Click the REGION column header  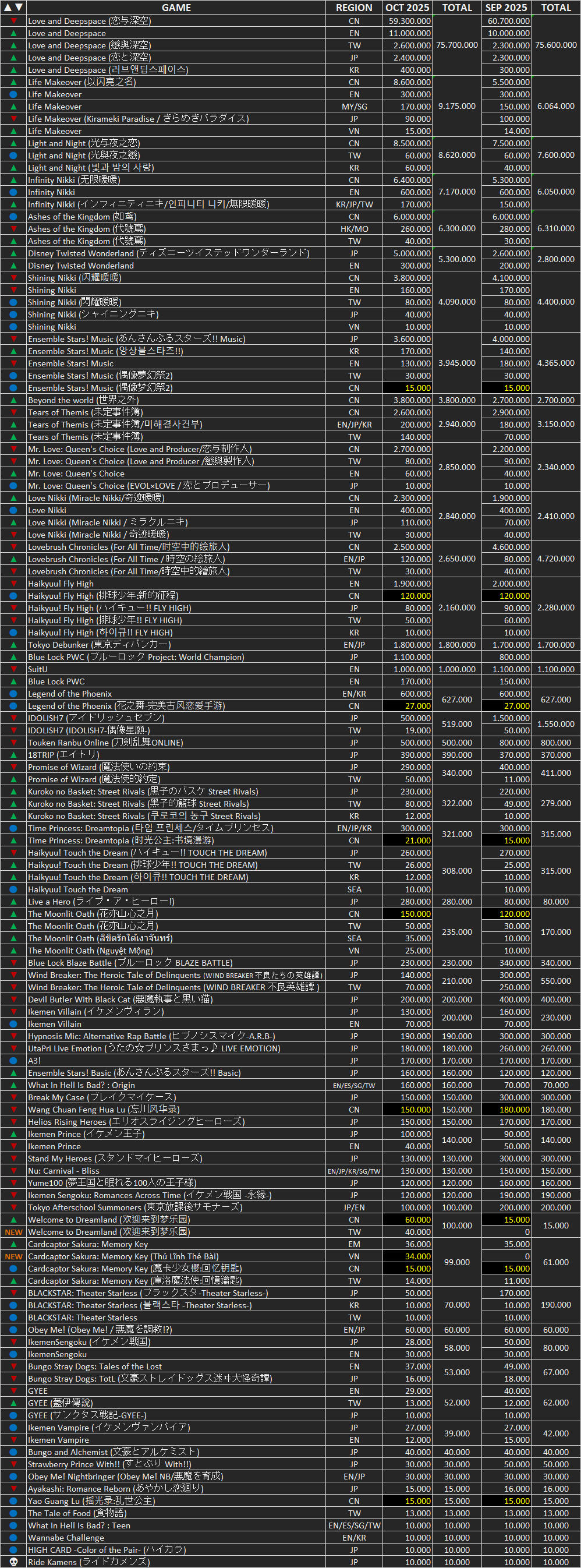click(354, 8)
